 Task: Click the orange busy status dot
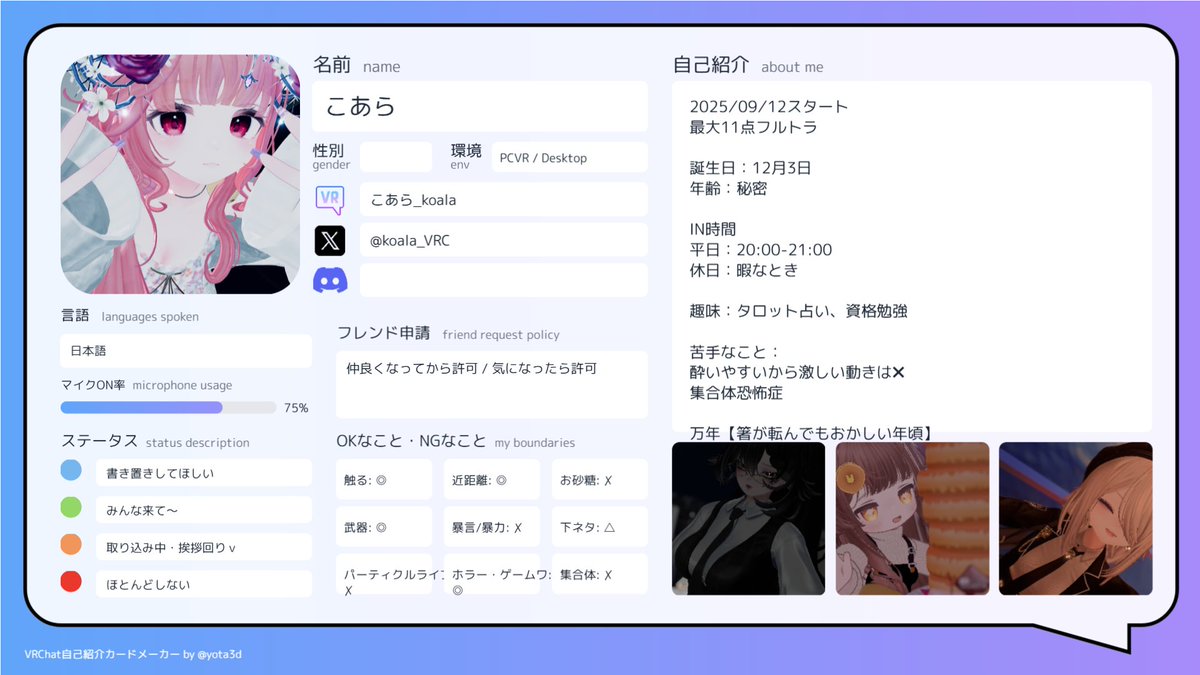point(70,544)
